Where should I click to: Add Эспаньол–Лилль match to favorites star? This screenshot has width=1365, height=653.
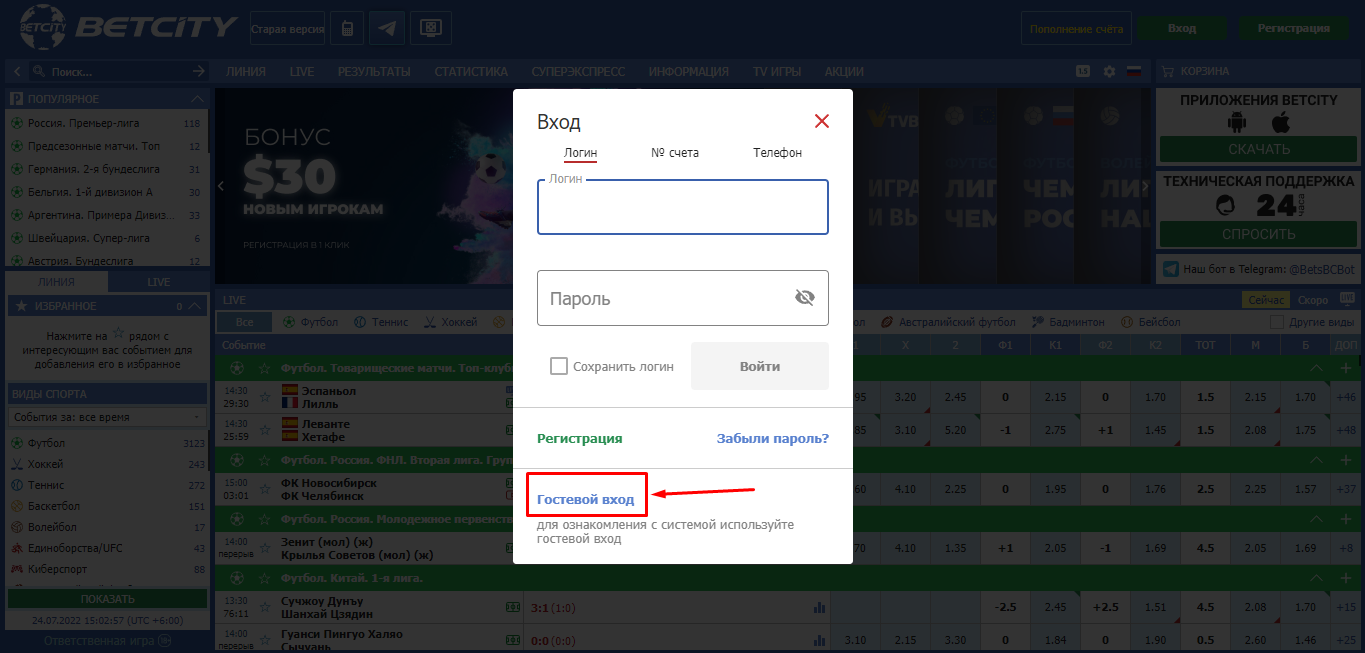coord(265,397)
